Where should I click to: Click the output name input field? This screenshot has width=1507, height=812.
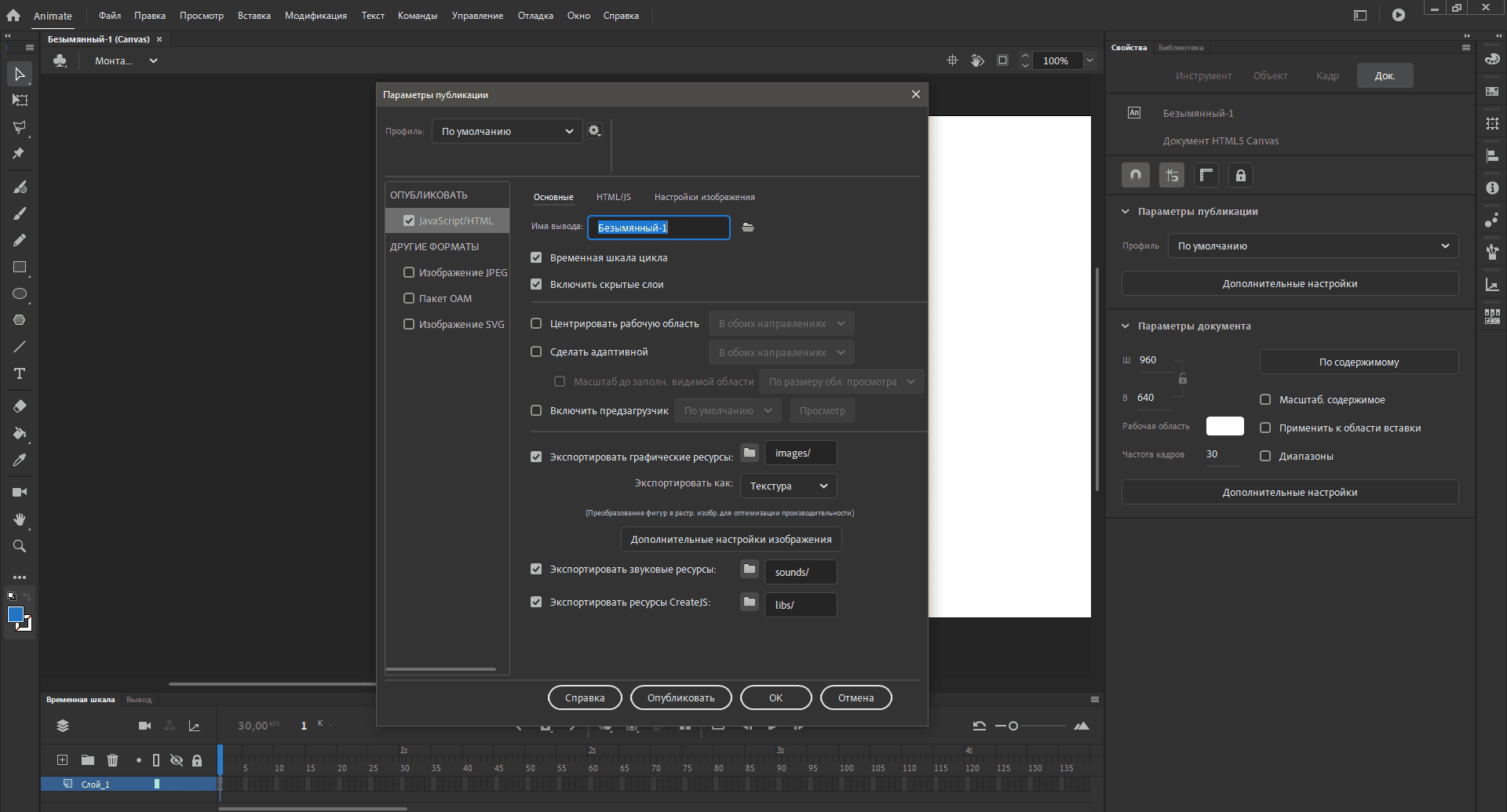[x=659, y=228]
